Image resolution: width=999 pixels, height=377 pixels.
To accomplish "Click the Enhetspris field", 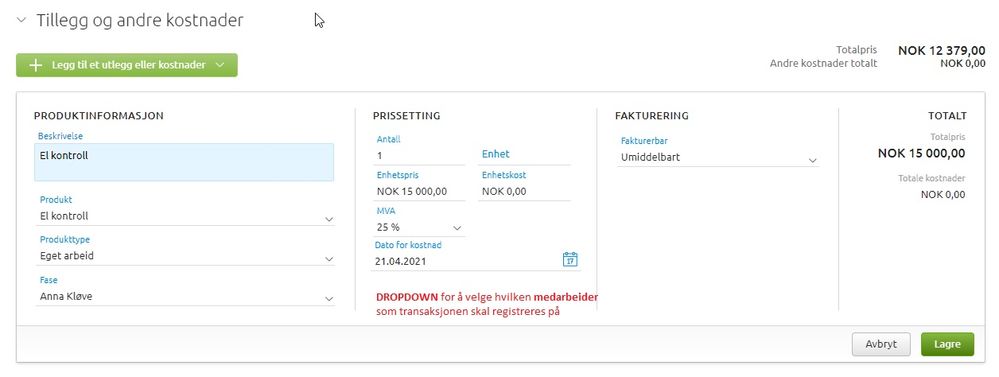I will pos(420,192).
